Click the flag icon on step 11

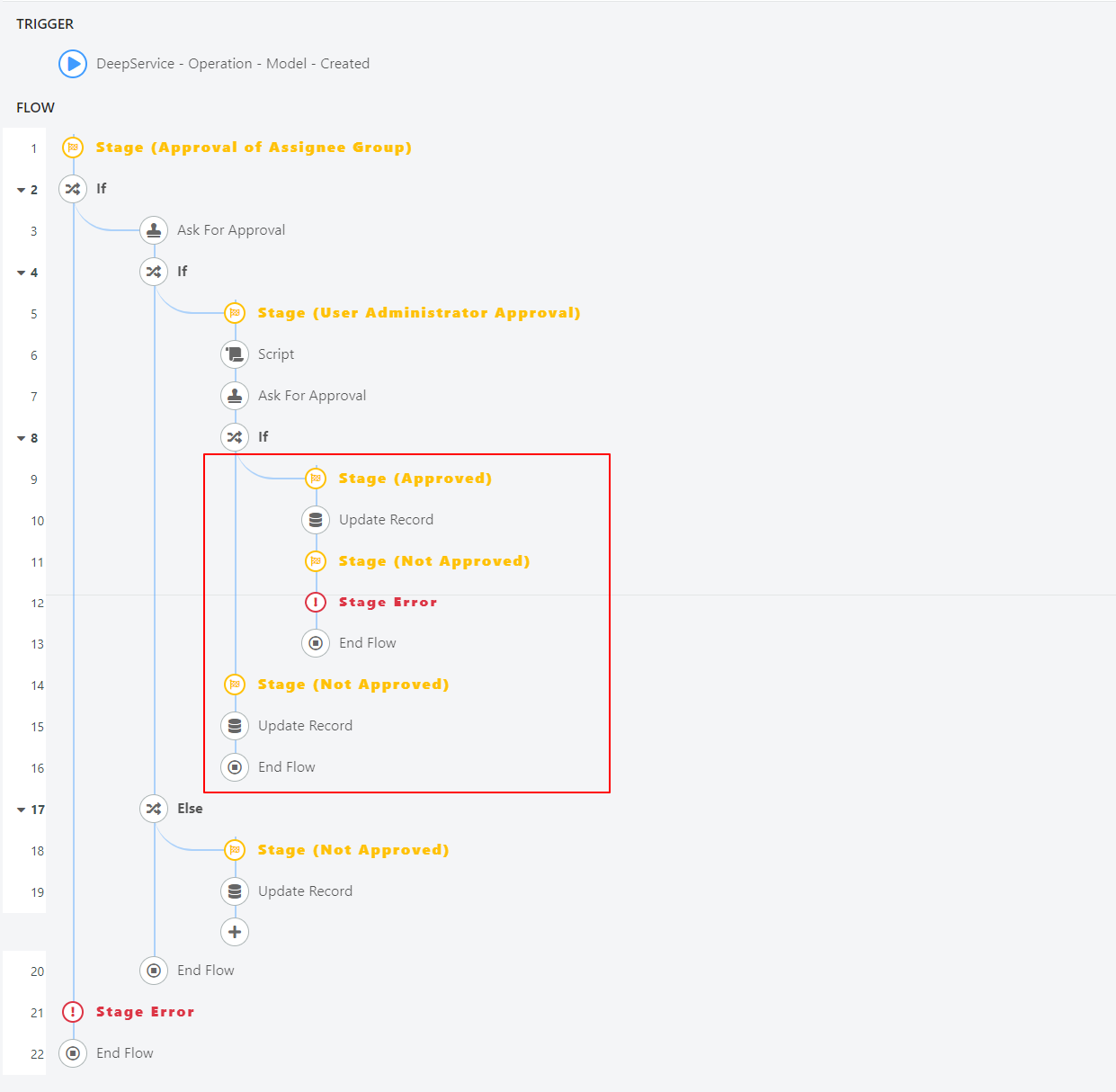[x=316, y=561]
